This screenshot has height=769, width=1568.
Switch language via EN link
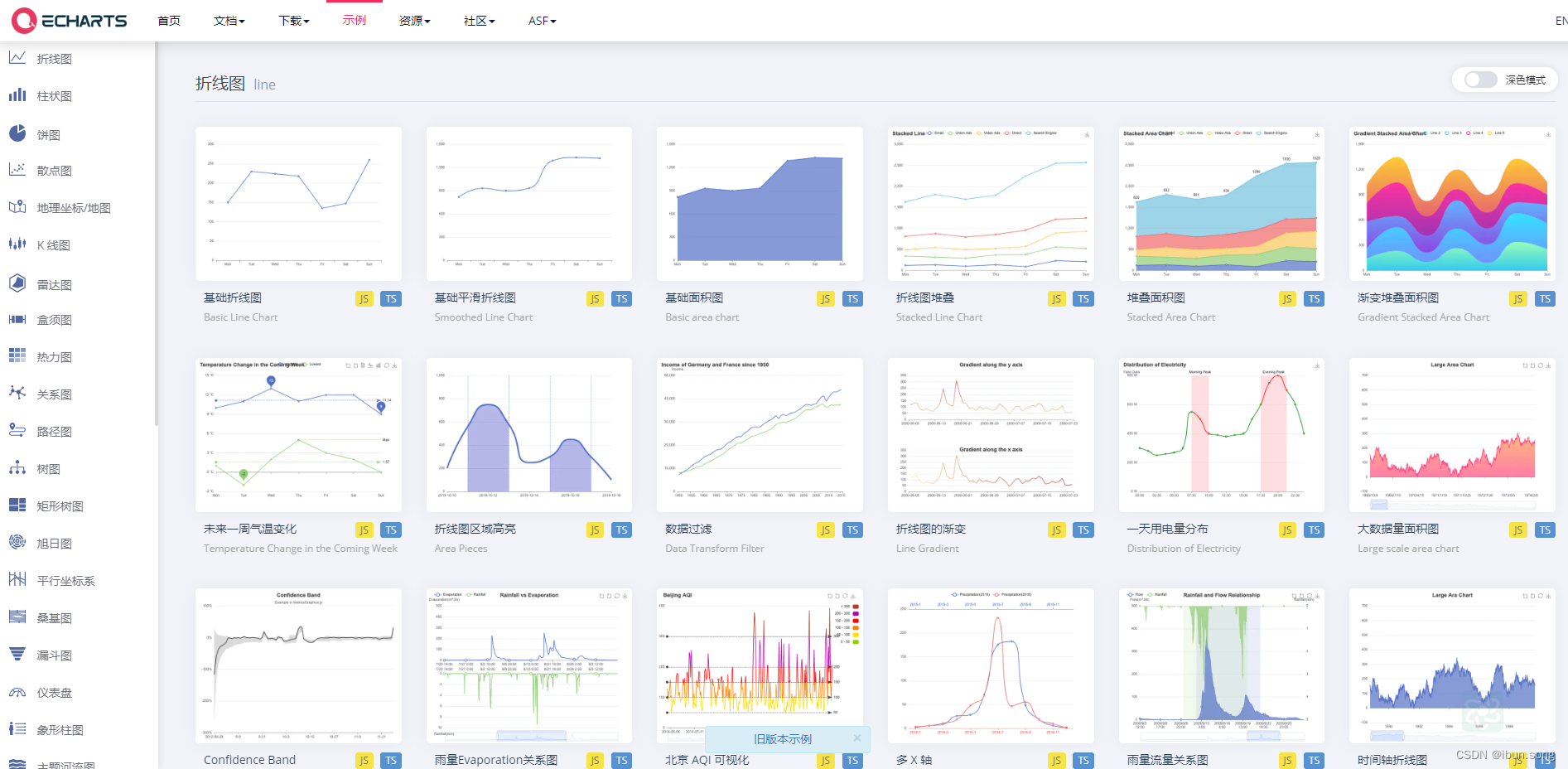[1561, 21]
